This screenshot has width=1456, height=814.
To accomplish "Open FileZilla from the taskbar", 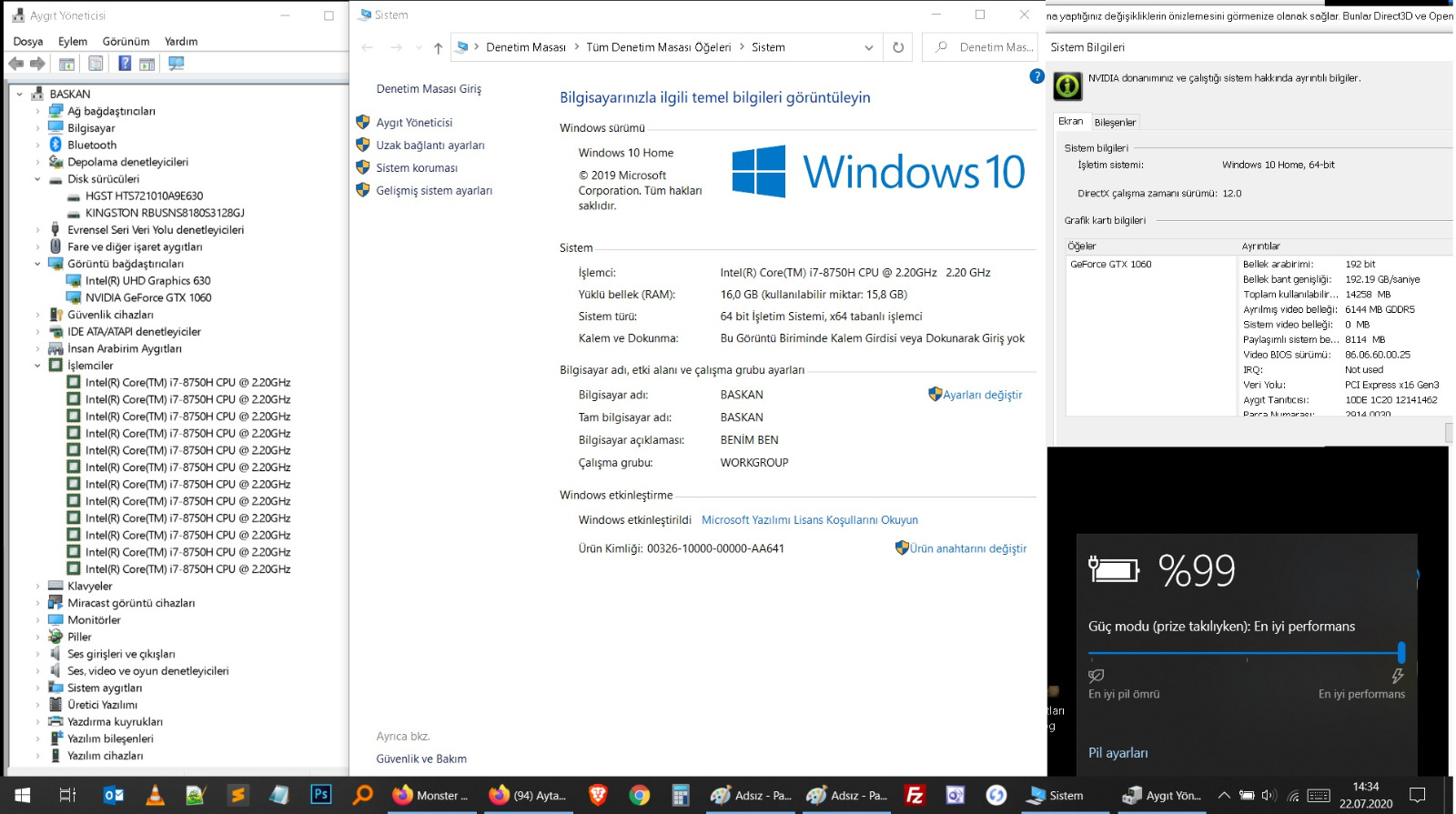I will pyautogui.click(x=915, y=795).
